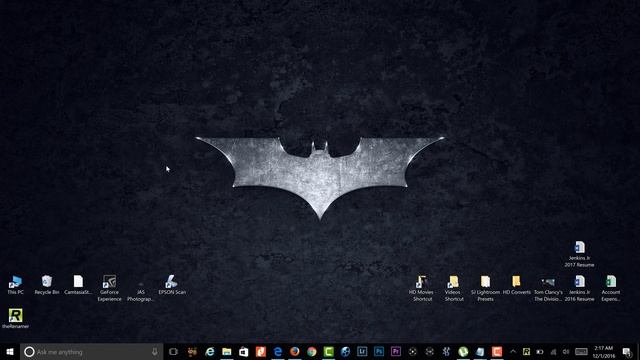Launch Adobe Premiere Pro from the taskbar

pos(396,351)
